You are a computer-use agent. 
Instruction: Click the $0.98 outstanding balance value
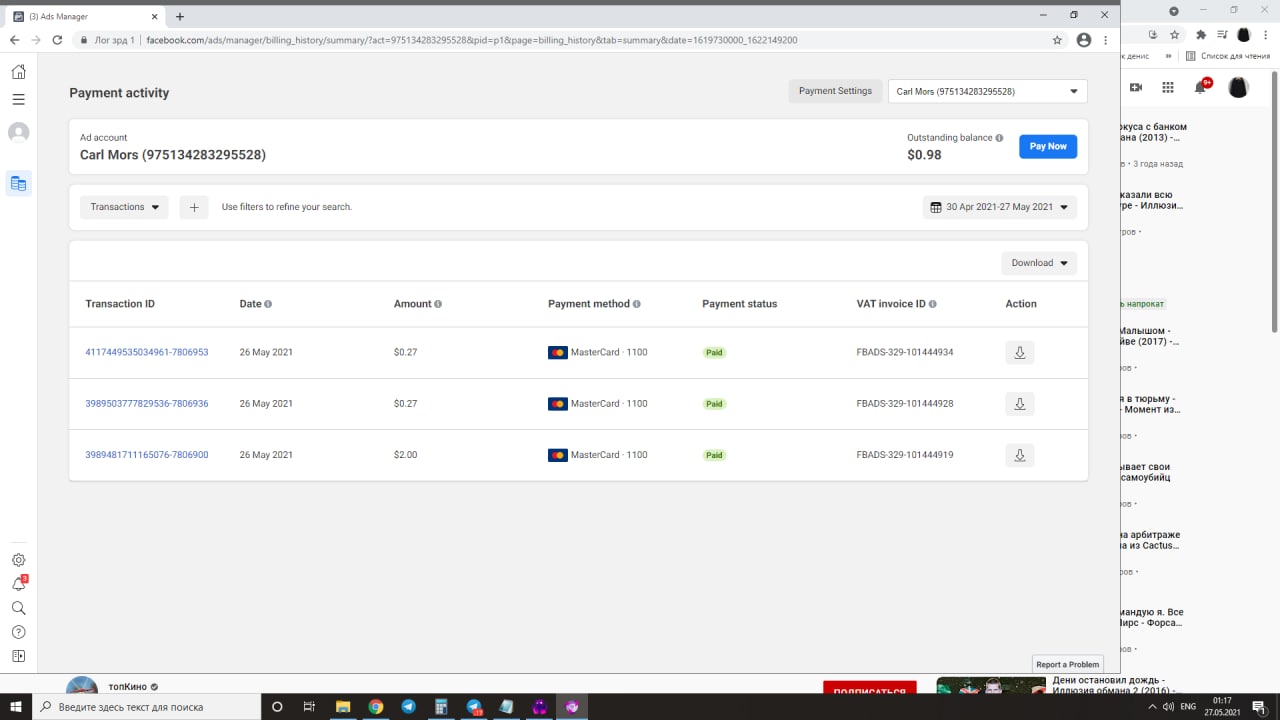pyautogui.click(x=924, y=155)
